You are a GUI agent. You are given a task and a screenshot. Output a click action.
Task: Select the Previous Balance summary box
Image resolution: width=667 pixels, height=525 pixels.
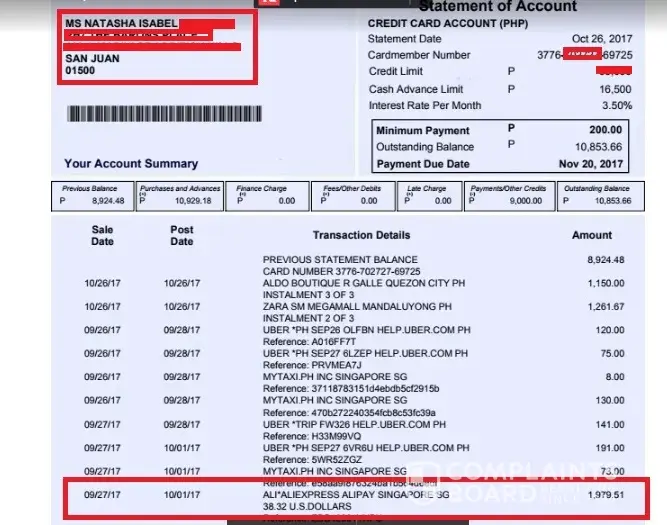93,196
